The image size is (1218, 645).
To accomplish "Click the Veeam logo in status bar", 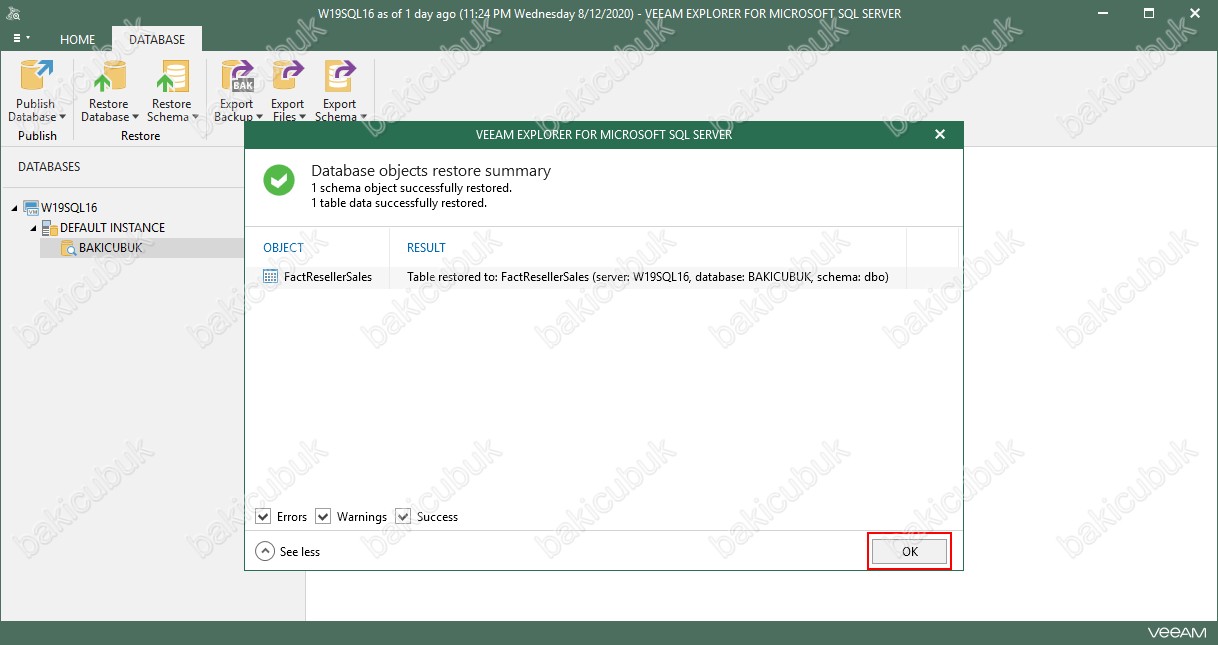I will 1178,633.
